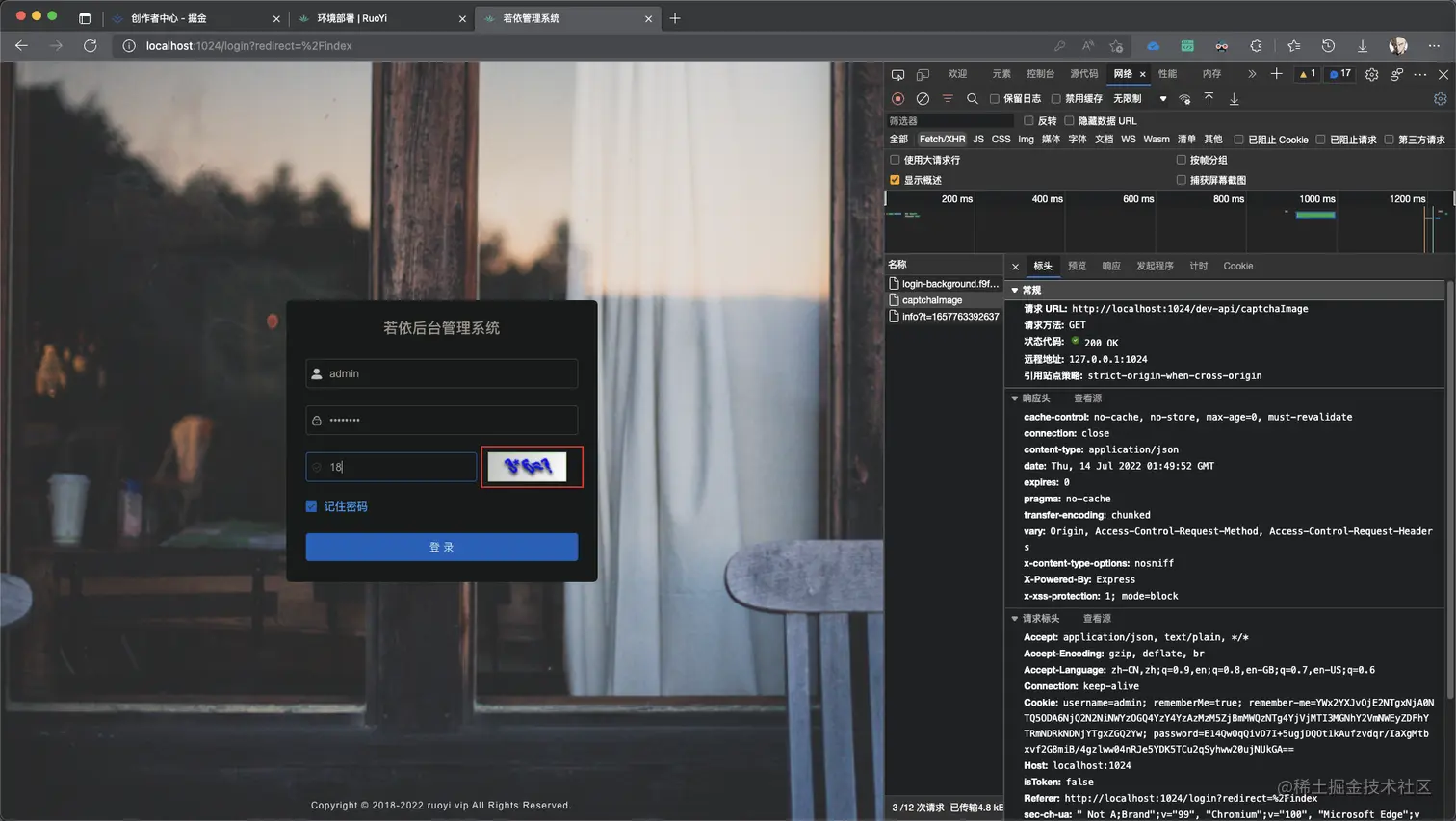1456x821 pixels.
Task: Uncheck the 显示概述 checkbox
Action: pos(895,180)
